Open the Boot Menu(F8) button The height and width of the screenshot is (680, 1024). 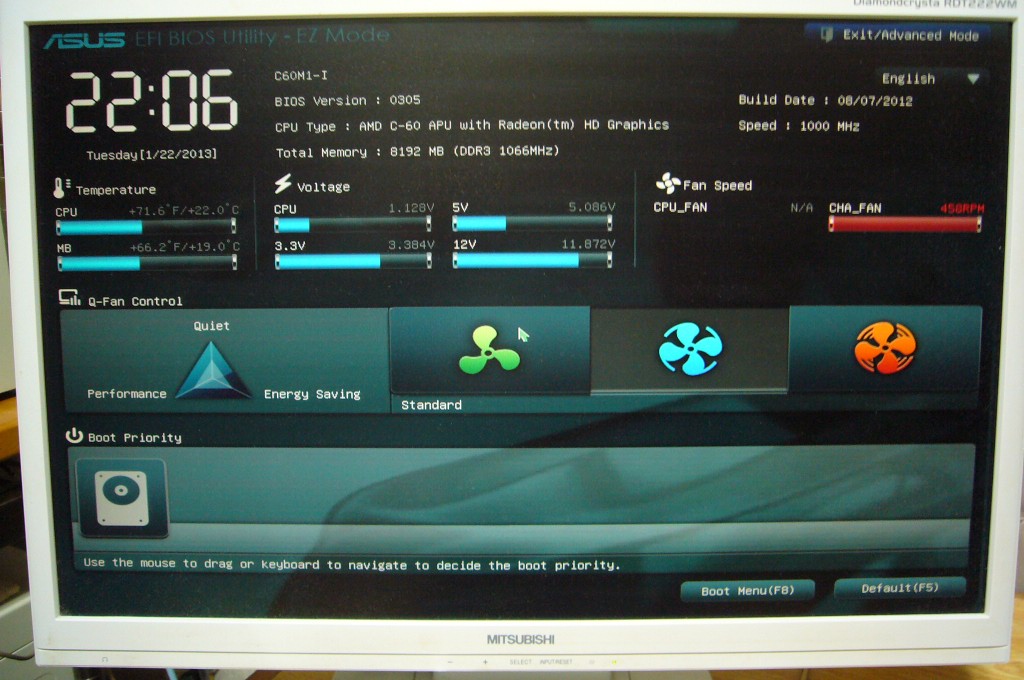pos(747,590)
